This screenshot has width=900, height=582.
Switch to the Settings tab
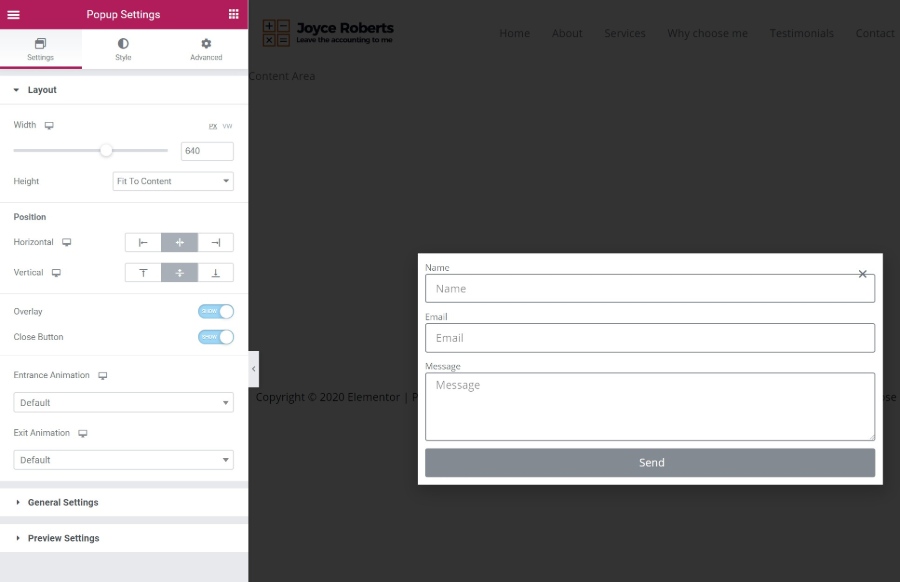tap(41, 49)
